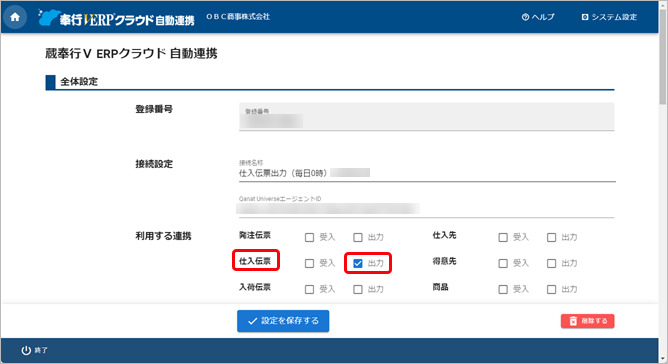Viewport: 668px width, 364px height.
Task: Click the 奉行V ERPクラウド自動連携 logo
Action: (x=116, y=18)
